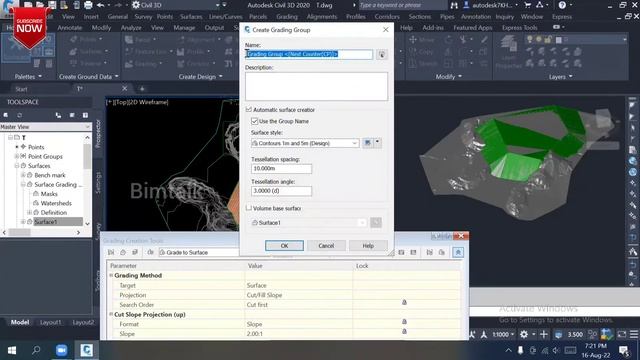Open the 1:1000 annotation scale dropdown
The image size is (640, 360).
click(503, 334)
